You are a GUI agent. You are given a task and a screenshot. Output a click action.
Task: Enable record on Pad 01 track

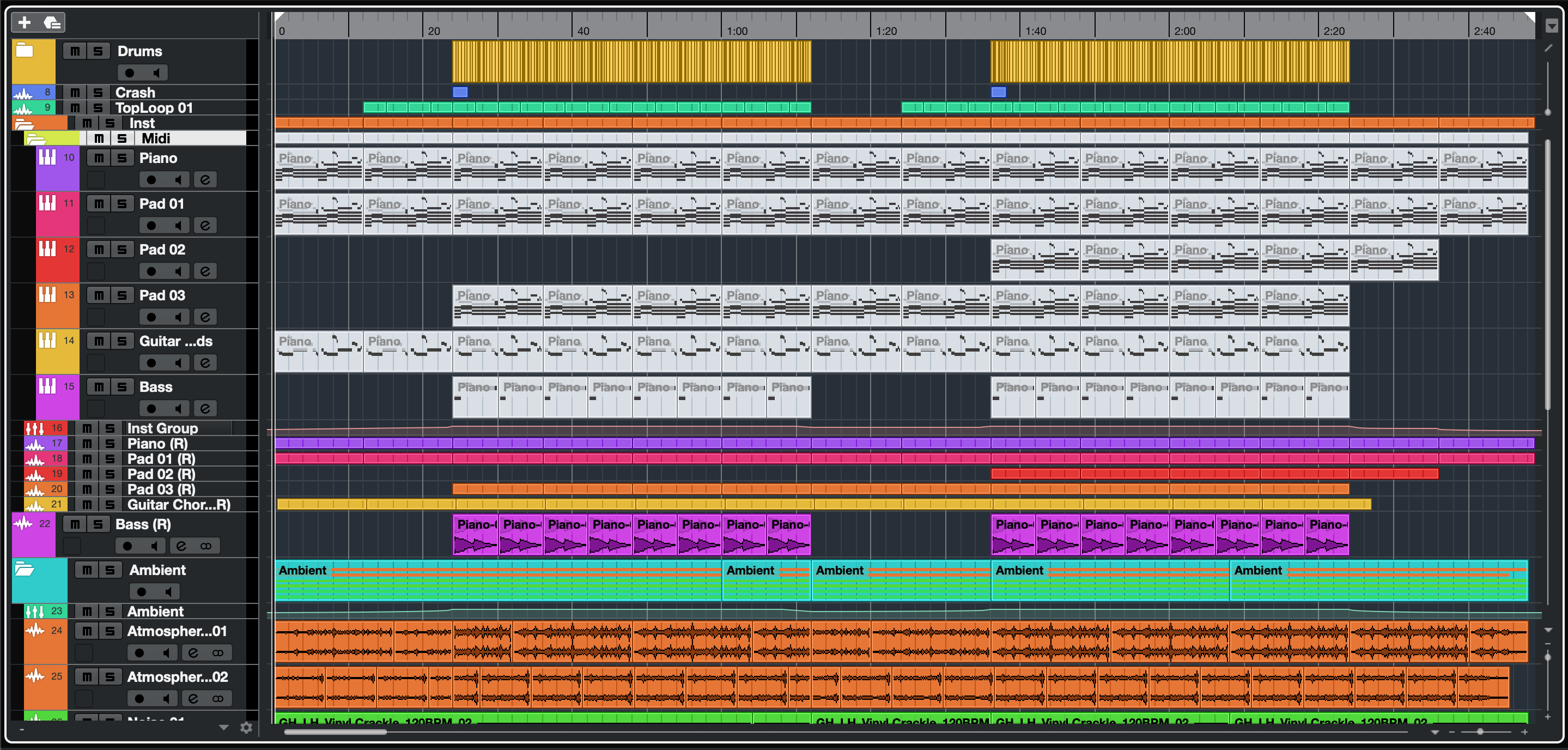pyautogui.click(x=151, y=225)
